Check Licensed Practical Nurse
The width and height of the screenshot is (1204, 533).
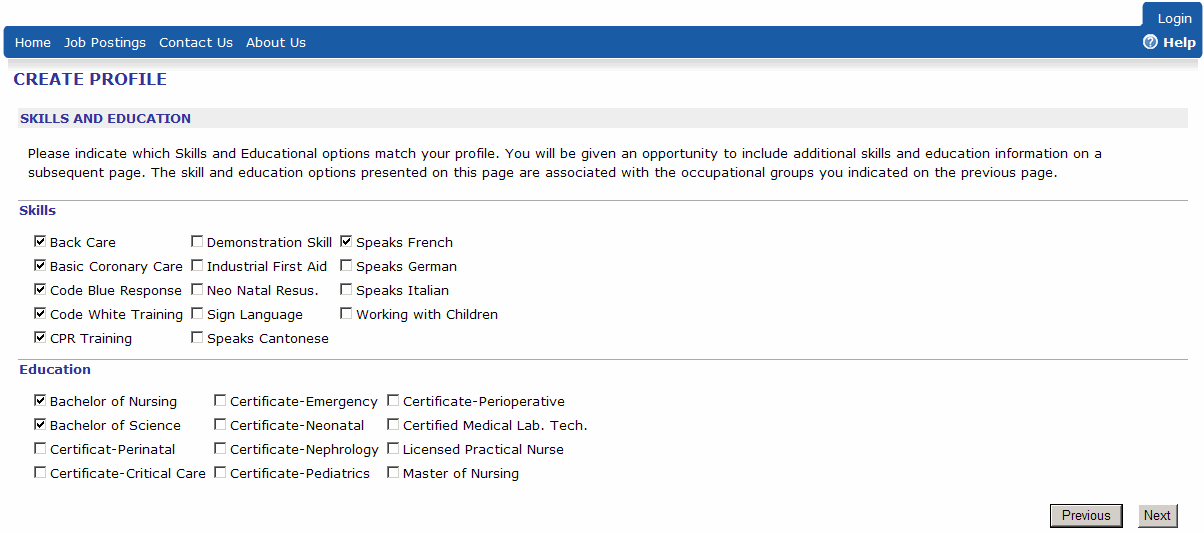(x=393, y=449)
